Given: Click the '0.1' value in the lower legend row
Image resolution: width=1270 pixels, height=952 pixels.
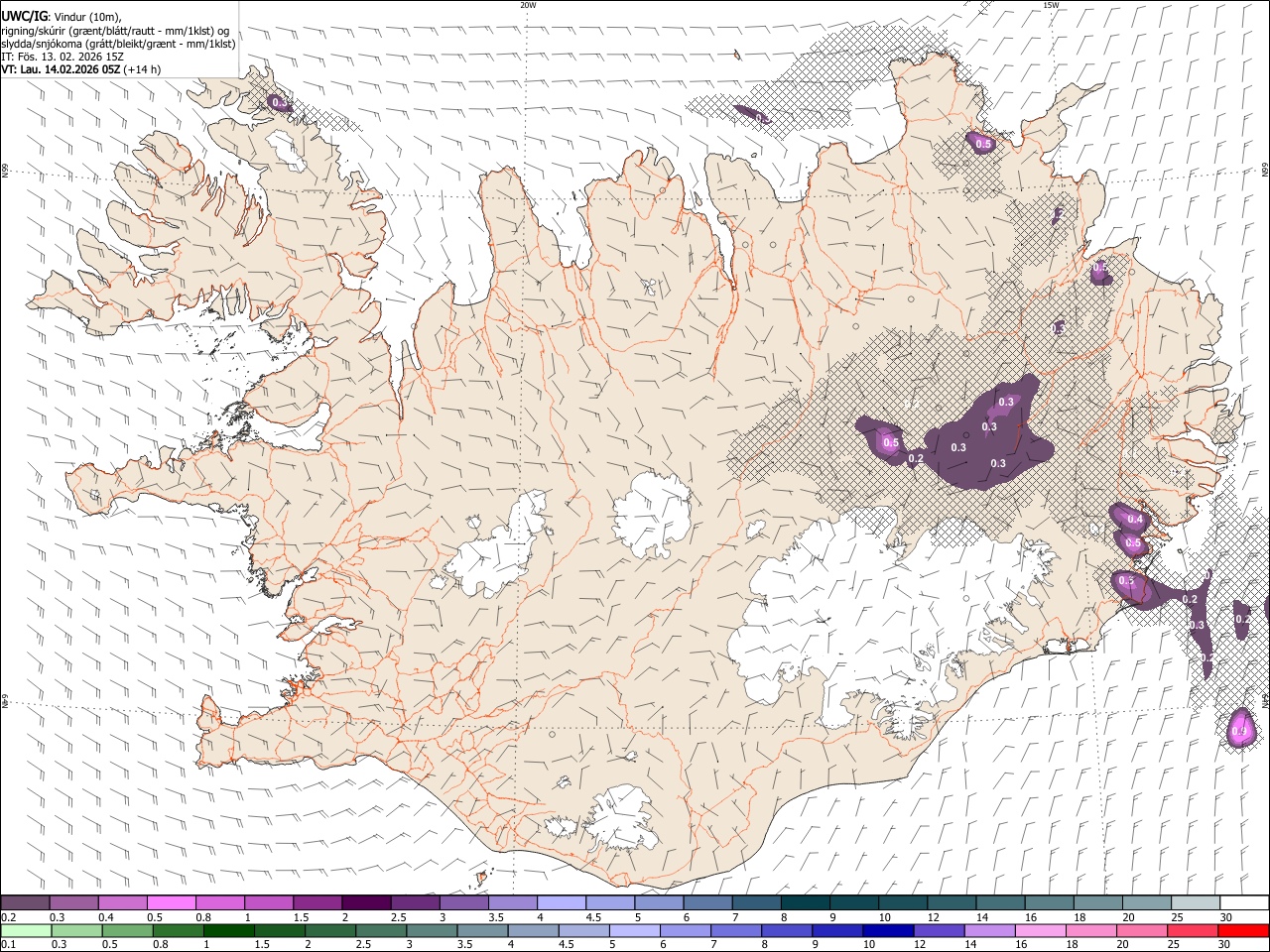Looking at the screenshot, I should coord(9,944).
